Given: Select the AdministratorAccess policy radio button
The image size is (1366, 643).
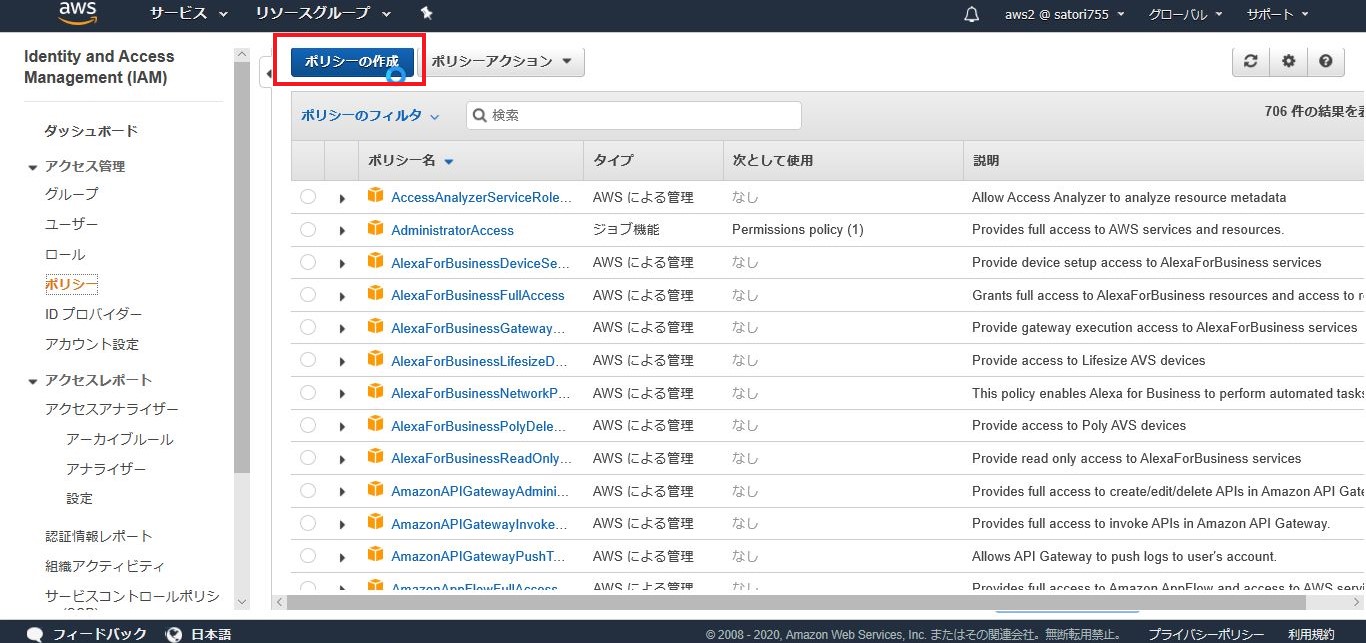Looking at the screenshot, I should tap(308, 230).
